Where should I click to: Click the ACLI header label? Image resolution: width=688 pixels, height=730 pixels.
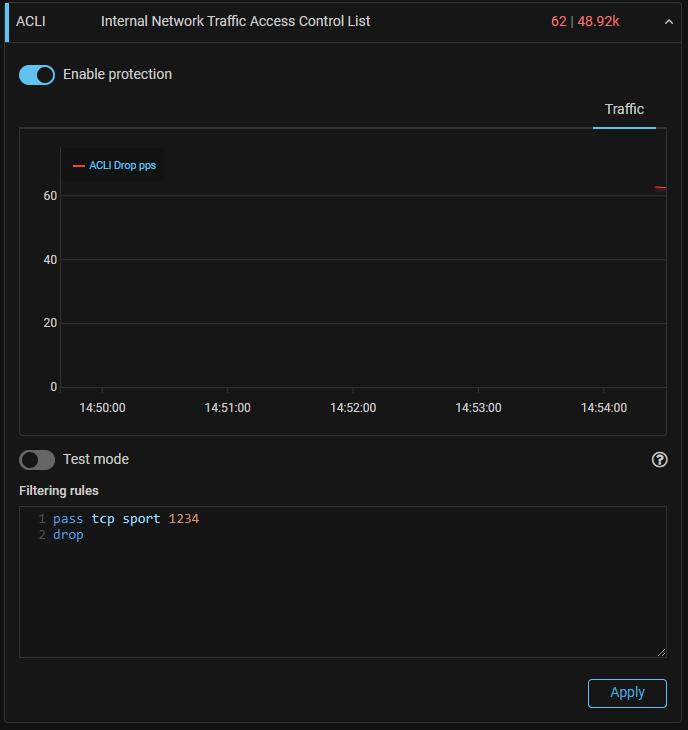click(x=31, y=21)
